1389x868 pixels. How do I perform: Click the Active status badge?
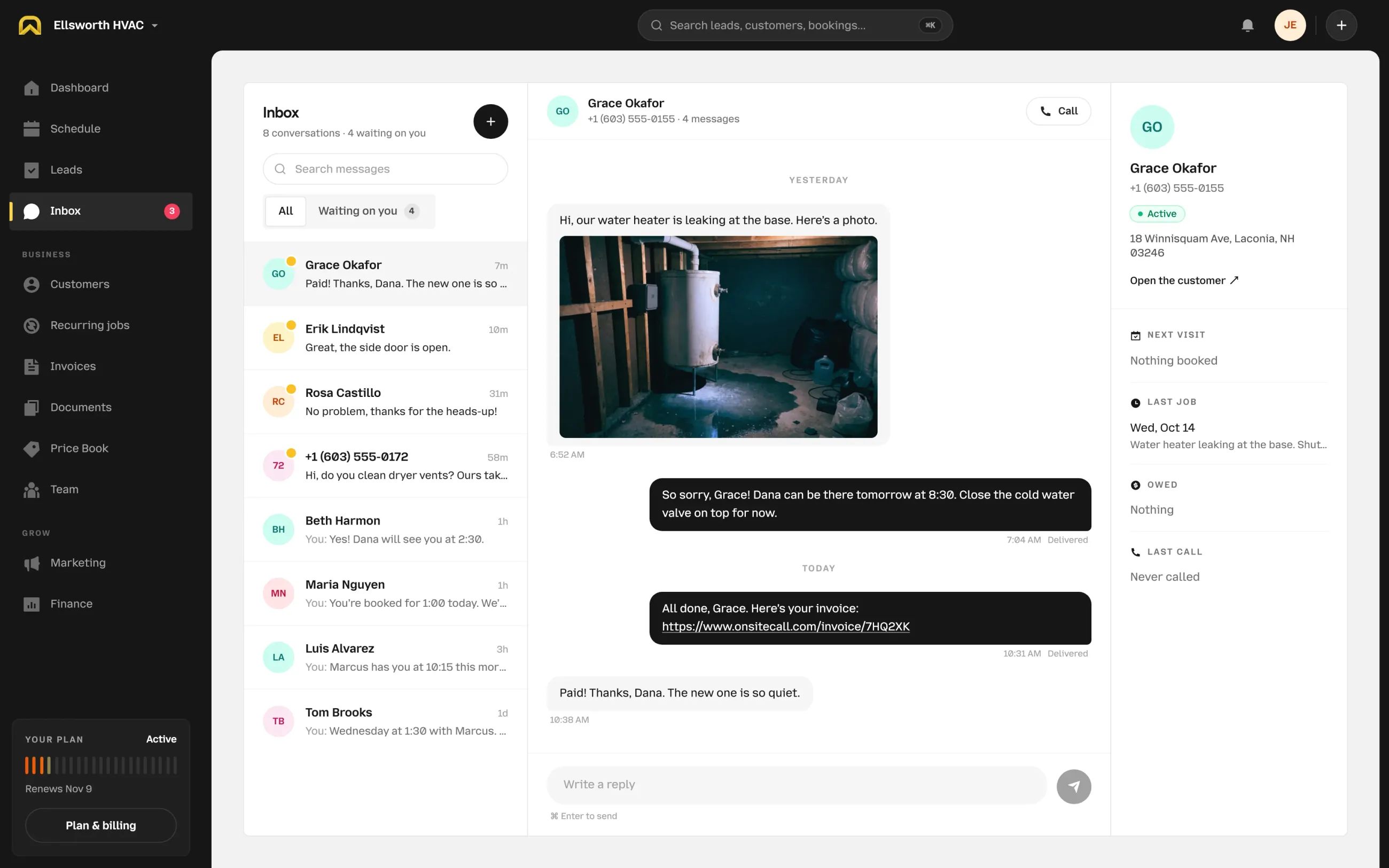click(x=1157, y=214)
